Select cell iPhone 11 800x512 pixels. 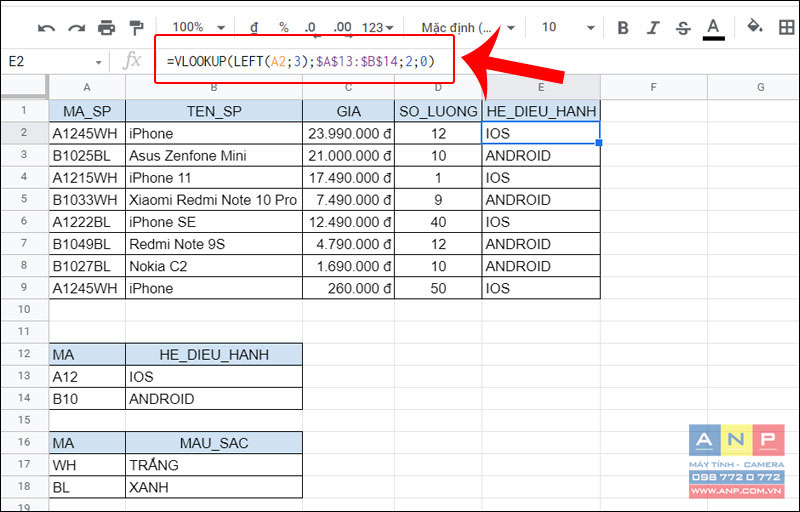214,177
